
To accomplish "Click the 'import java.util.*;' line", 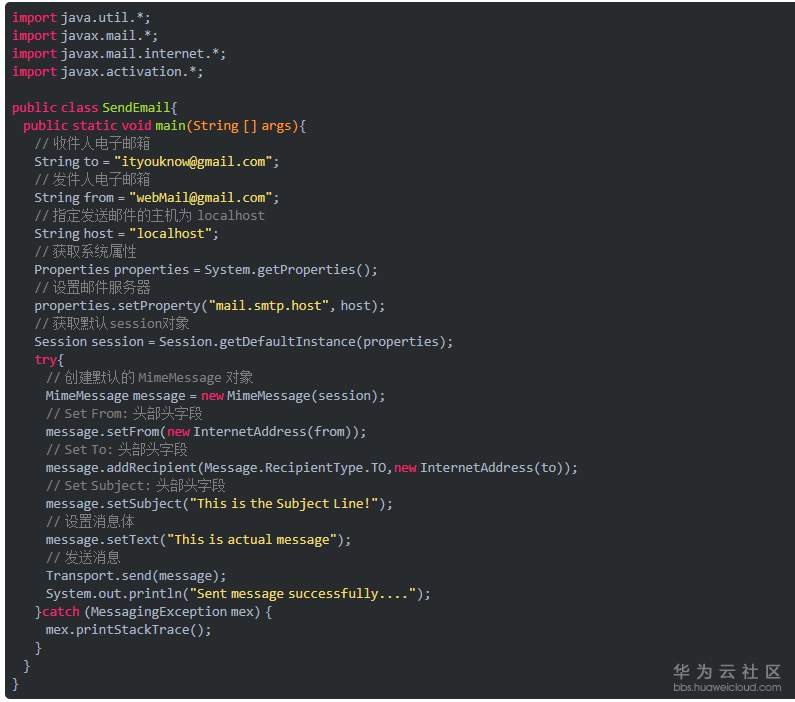I will pos(81,18).
